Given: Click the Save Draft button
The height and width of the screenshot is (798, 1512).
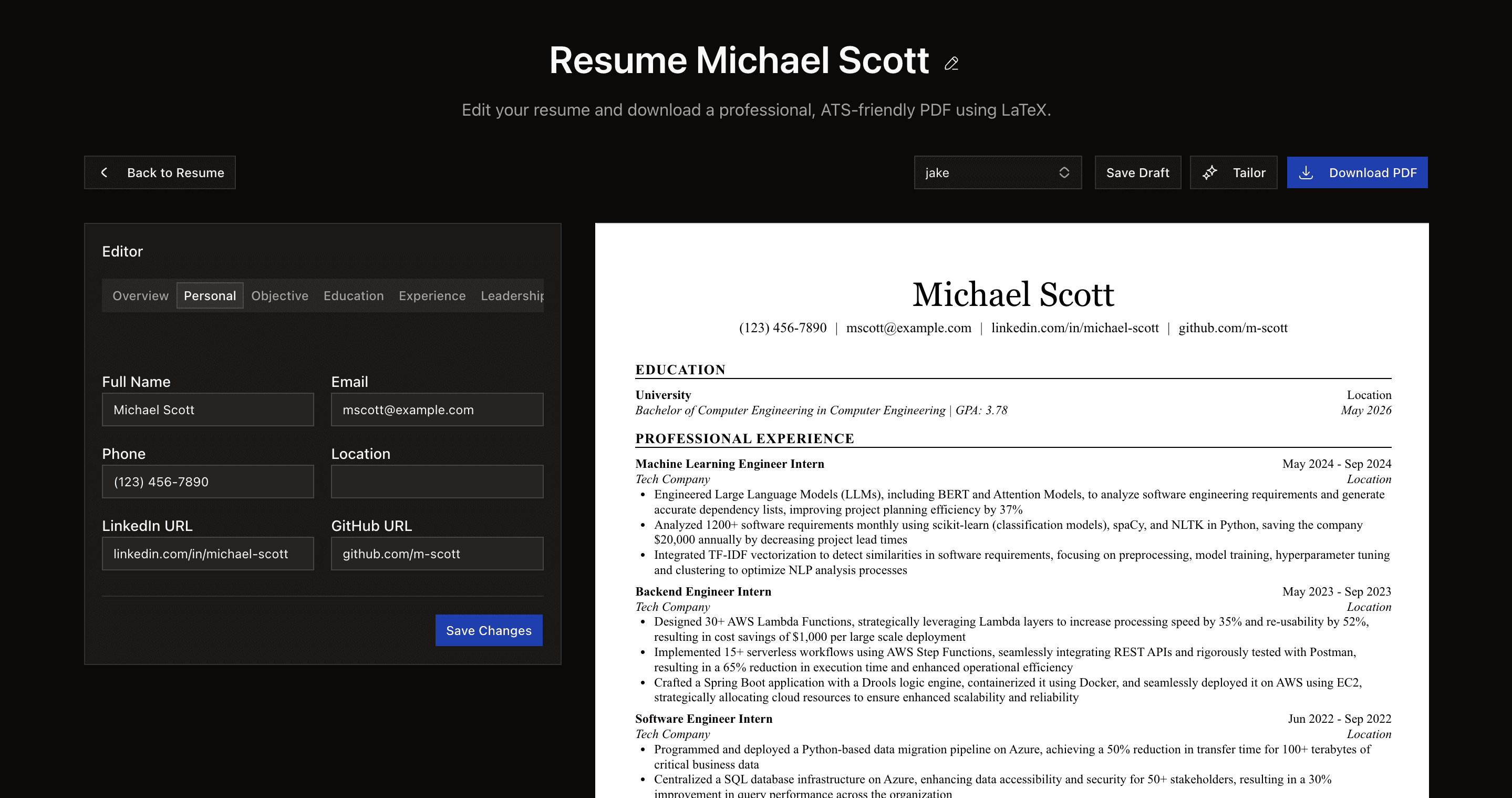Looking at the screenshot, I should pyautogui.click(x=1137, y=172).
